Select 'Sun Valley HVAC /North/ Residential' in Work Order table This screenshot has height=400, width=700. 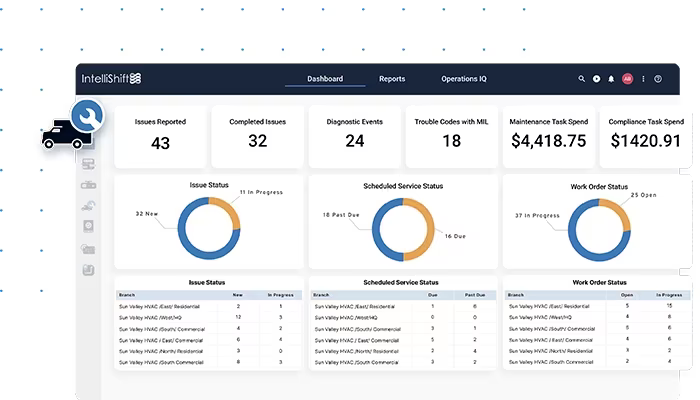(x=551, y=351)
